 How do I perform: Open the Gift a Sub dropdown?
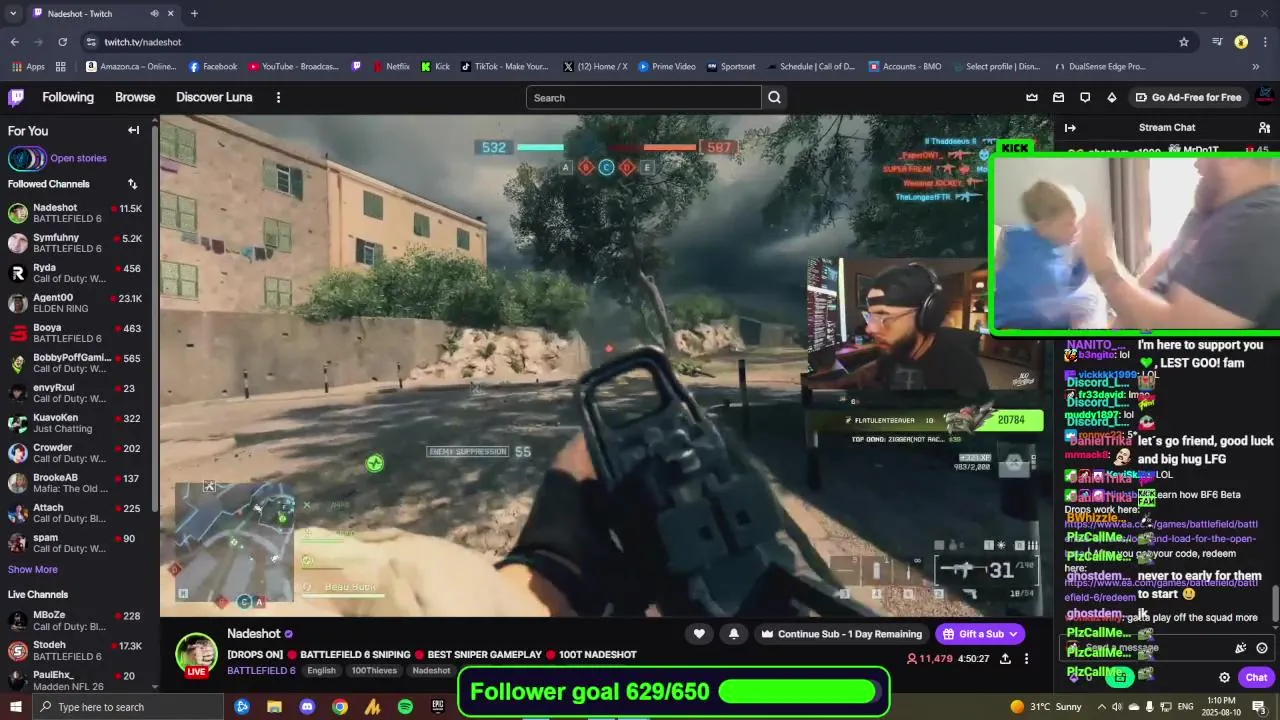(x=980, y=634)
